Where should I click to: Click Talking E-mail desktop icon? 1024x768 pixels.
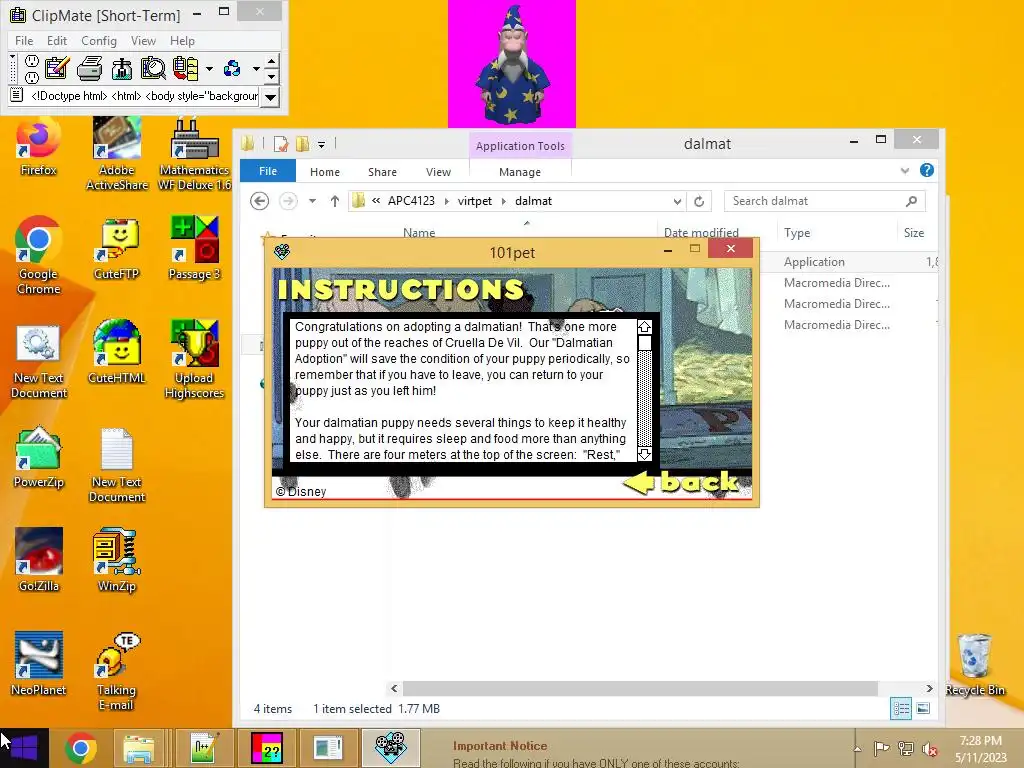tap(117, 671)
